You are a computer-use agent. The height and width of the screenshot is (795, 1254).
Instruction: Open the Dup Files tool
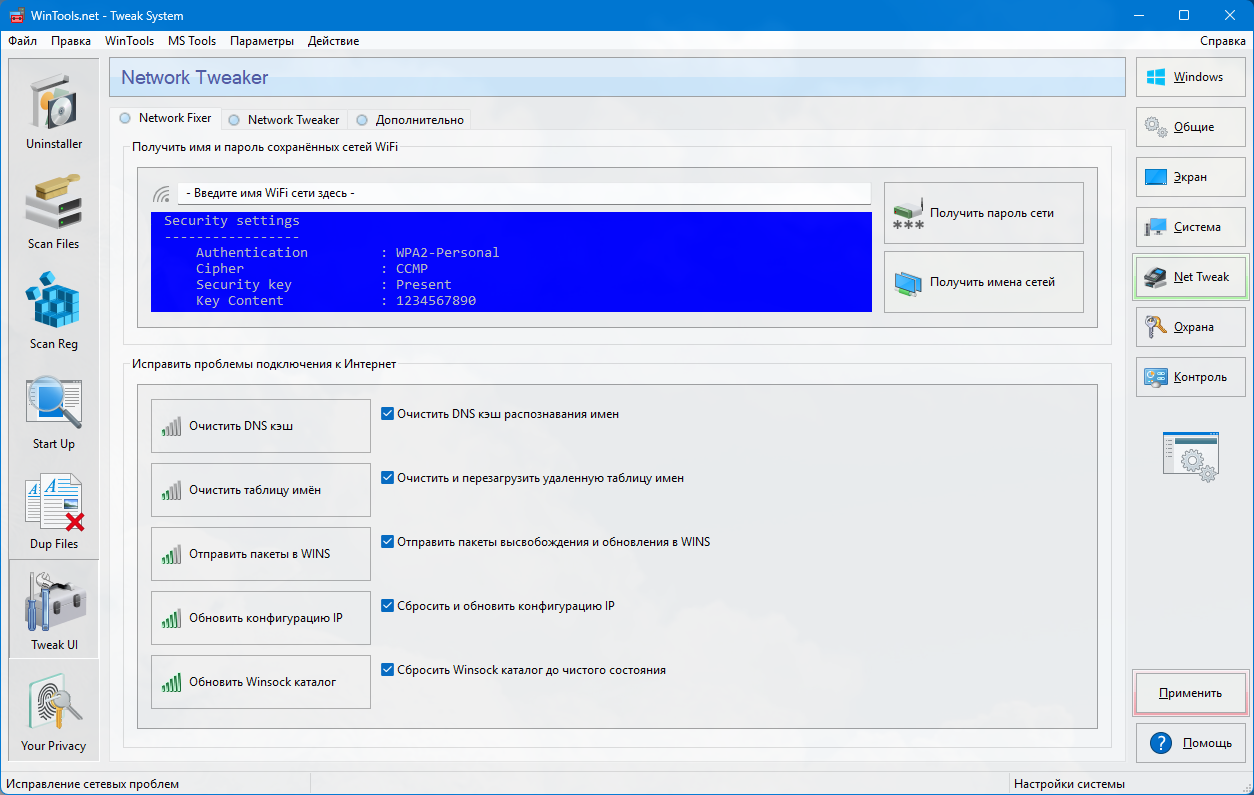point(54,509)
